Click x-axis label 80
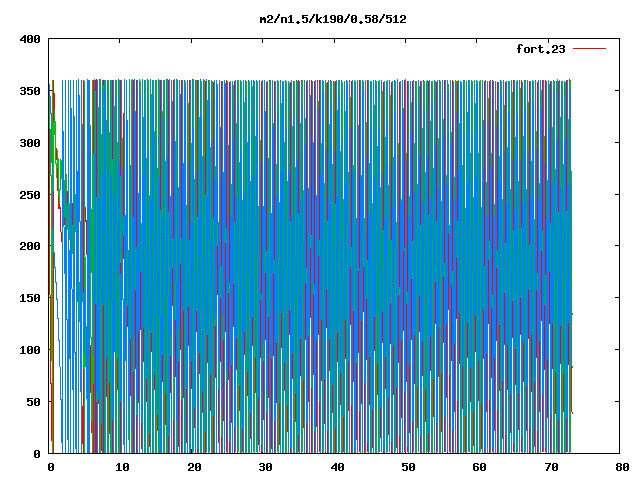640x480 pixels. point(622,467)
